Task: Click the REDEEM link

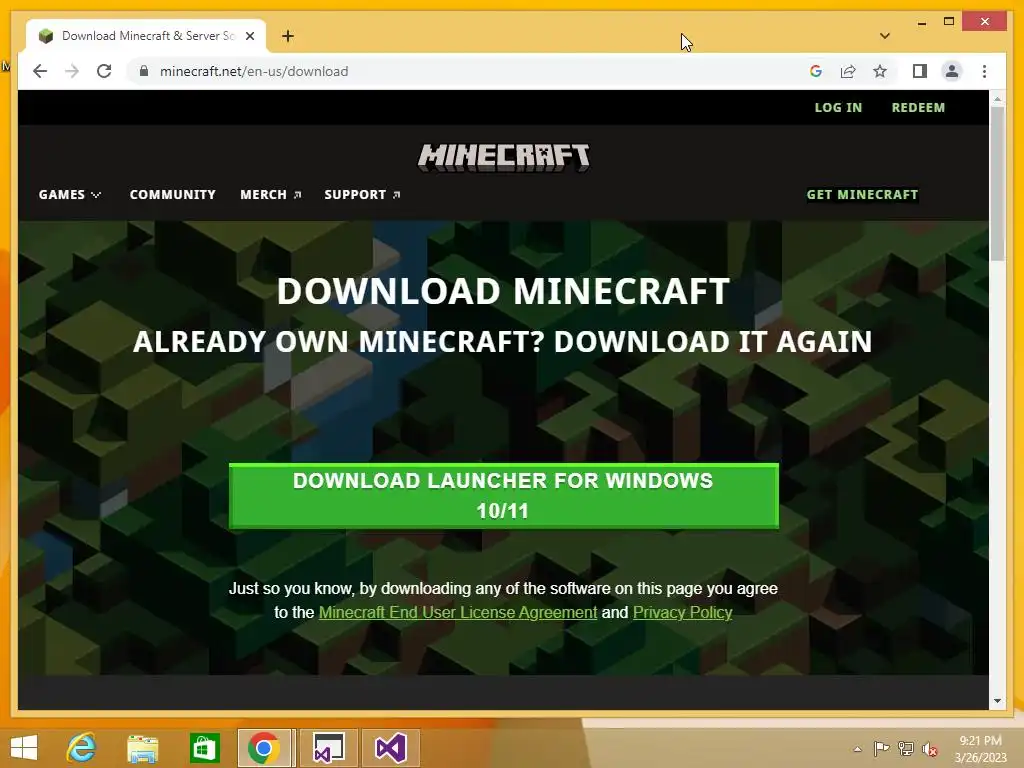Action: 918,107
